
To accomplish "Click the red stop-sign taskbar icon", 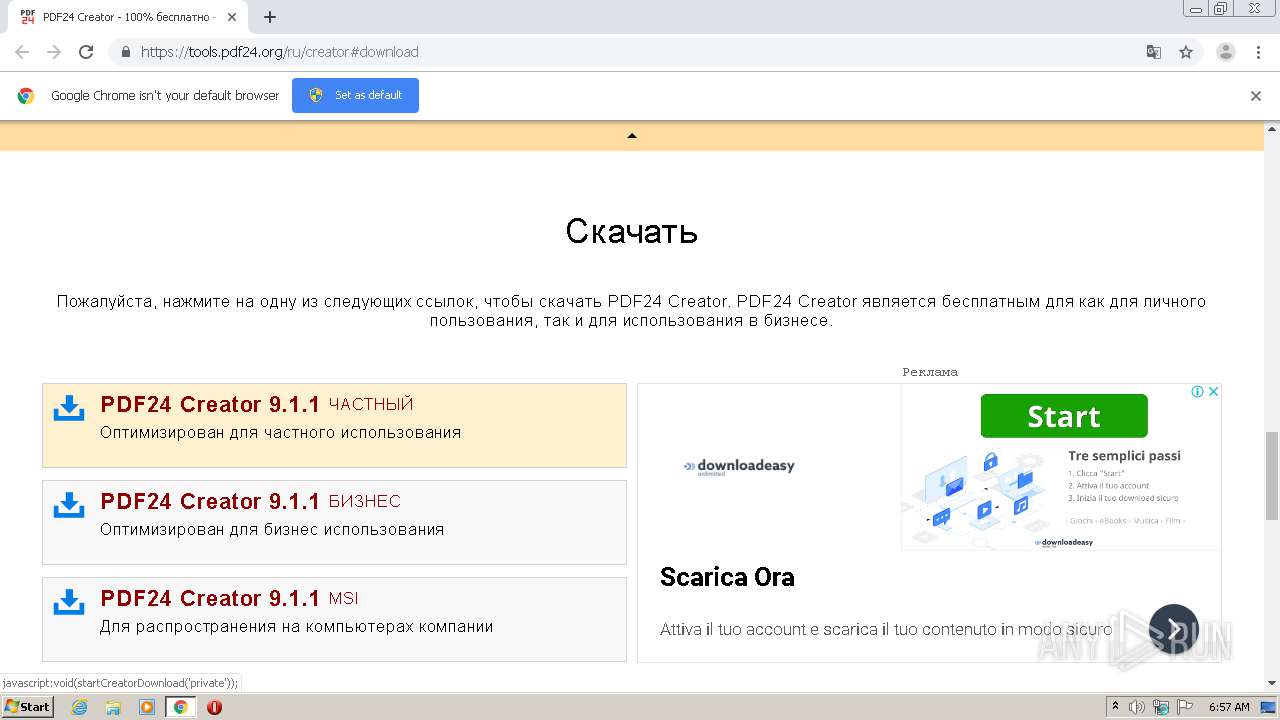I will [214, 707].
